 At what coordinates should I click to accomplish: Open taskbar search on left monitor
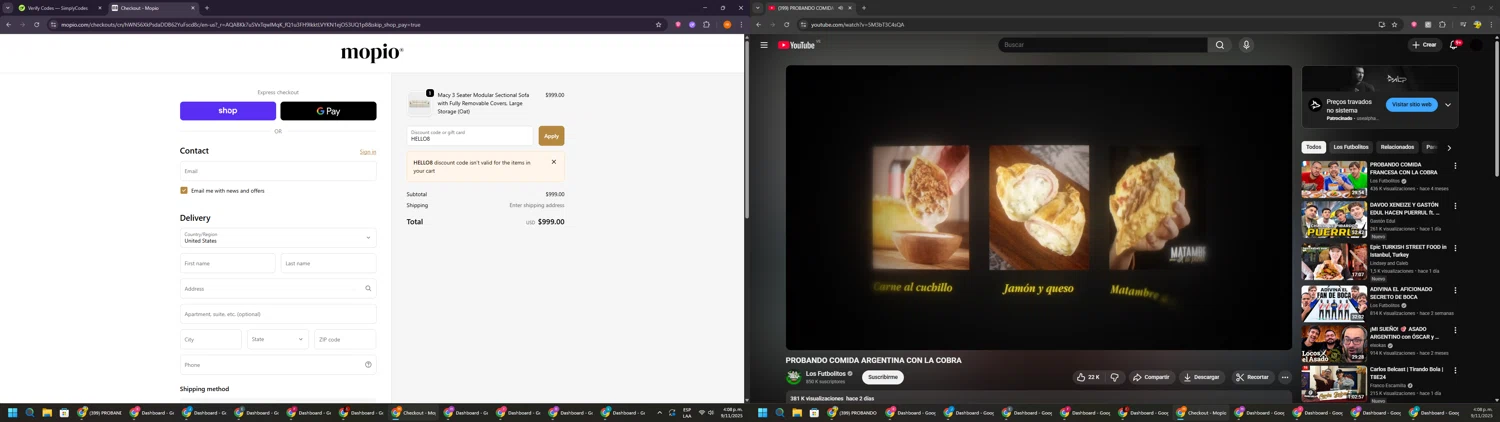[30, 412]
